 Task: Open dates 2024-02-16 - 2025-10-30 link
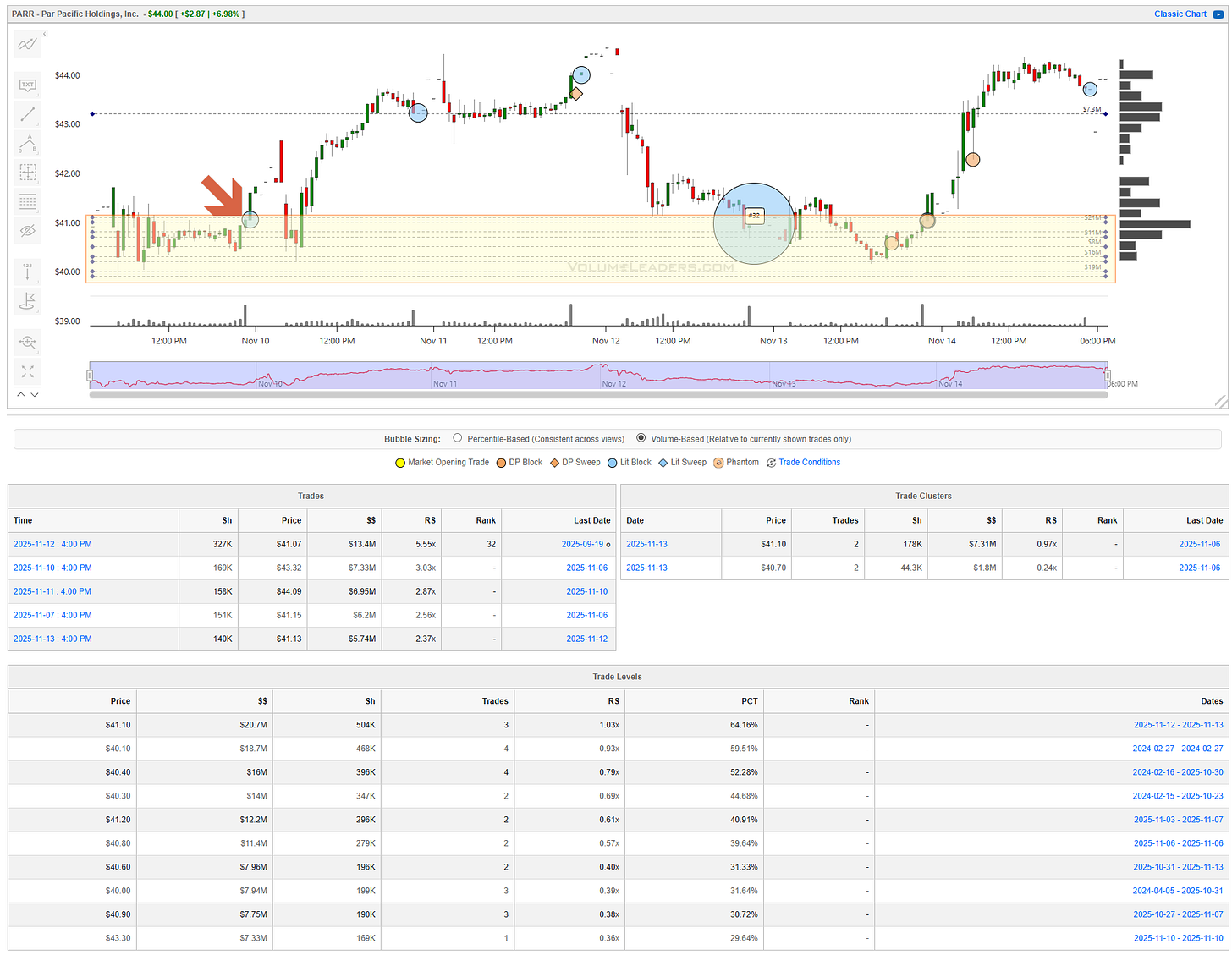tap(1178, 772)
